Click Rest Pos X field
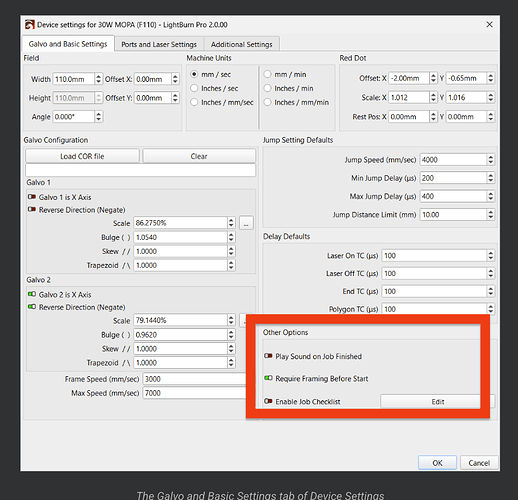518x500 pixels. (409, 117)
